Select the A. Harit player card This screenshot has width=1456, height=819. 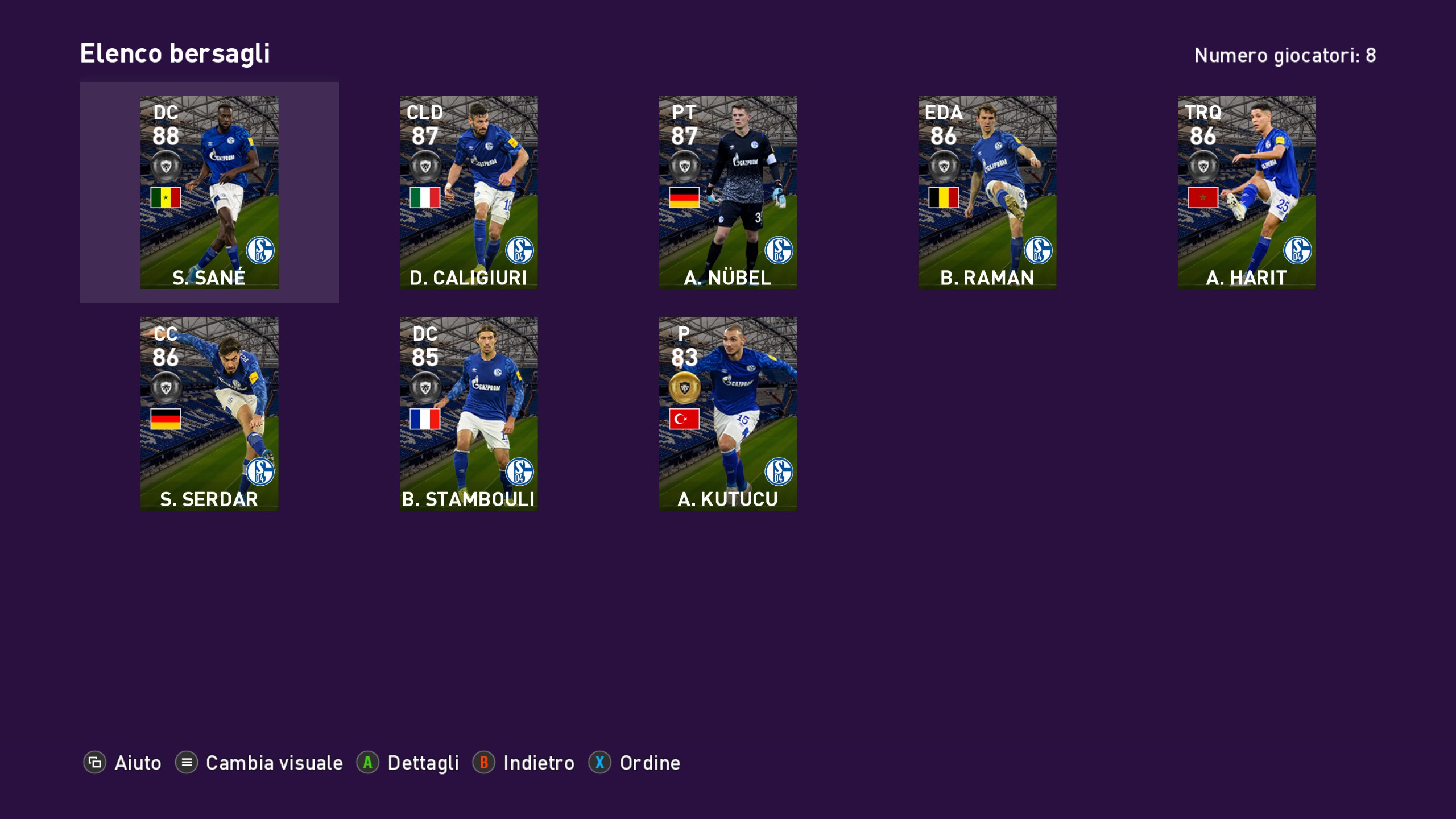click(x=1247, y=192)
